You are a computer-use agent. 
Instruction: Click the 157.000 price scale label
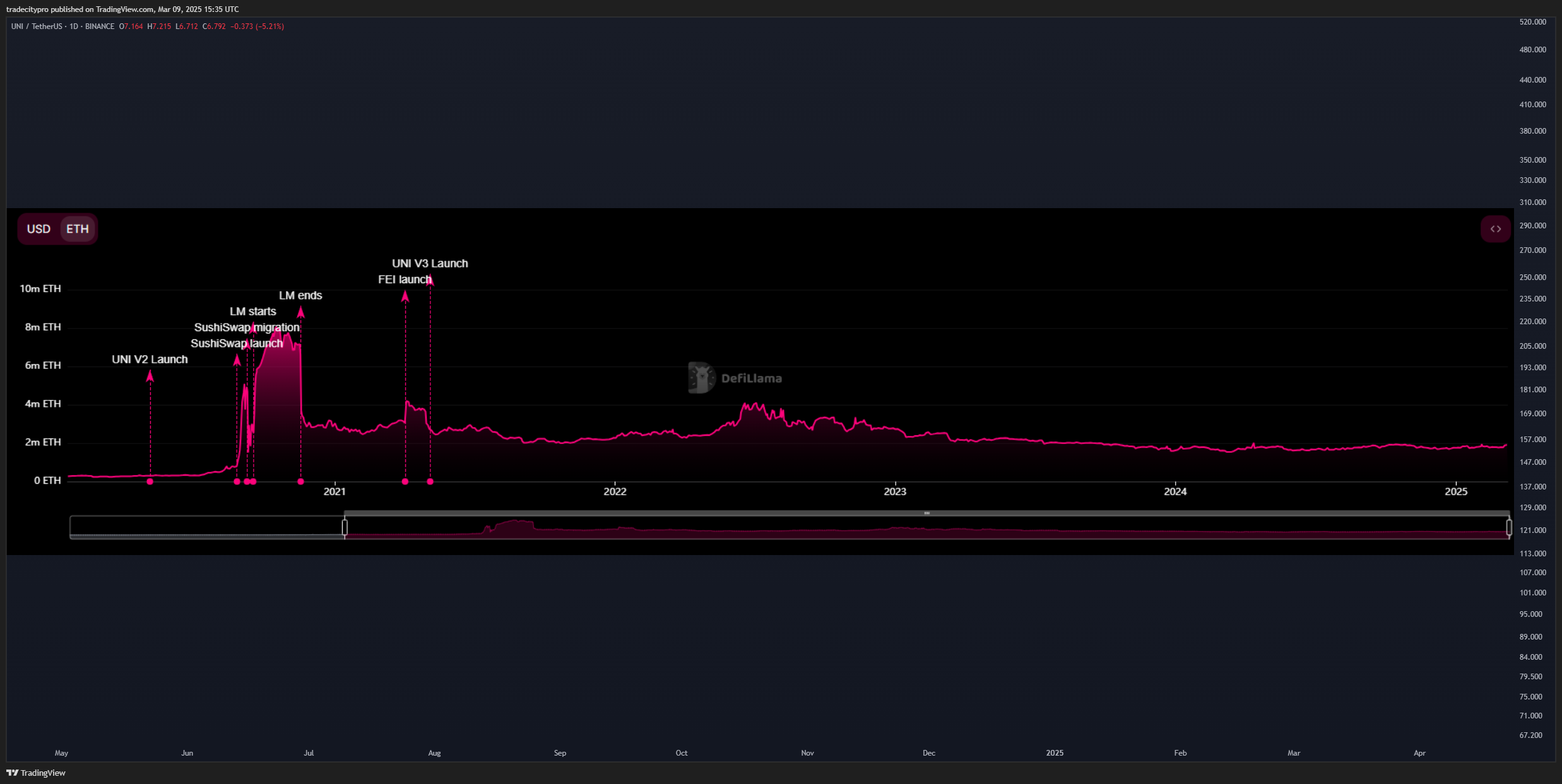coord(1532,440)
